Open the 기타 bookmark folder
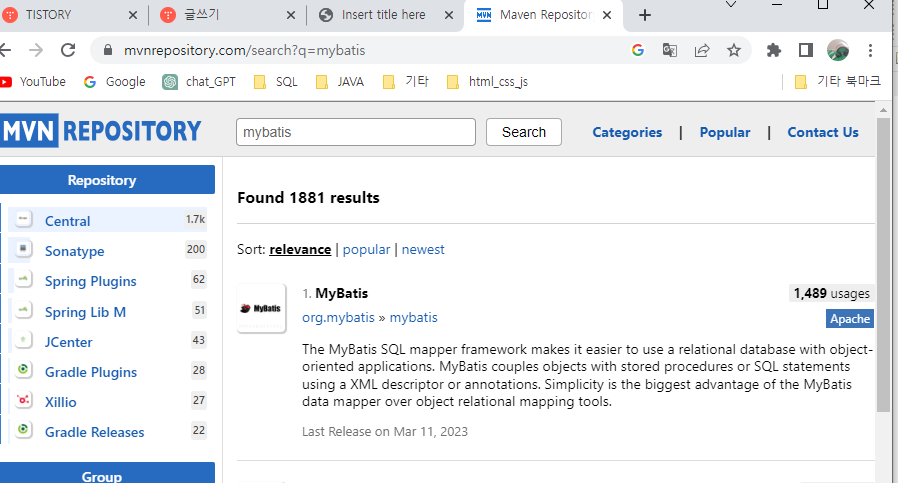Screen dimensions: 898x483 tap(405, 82)
